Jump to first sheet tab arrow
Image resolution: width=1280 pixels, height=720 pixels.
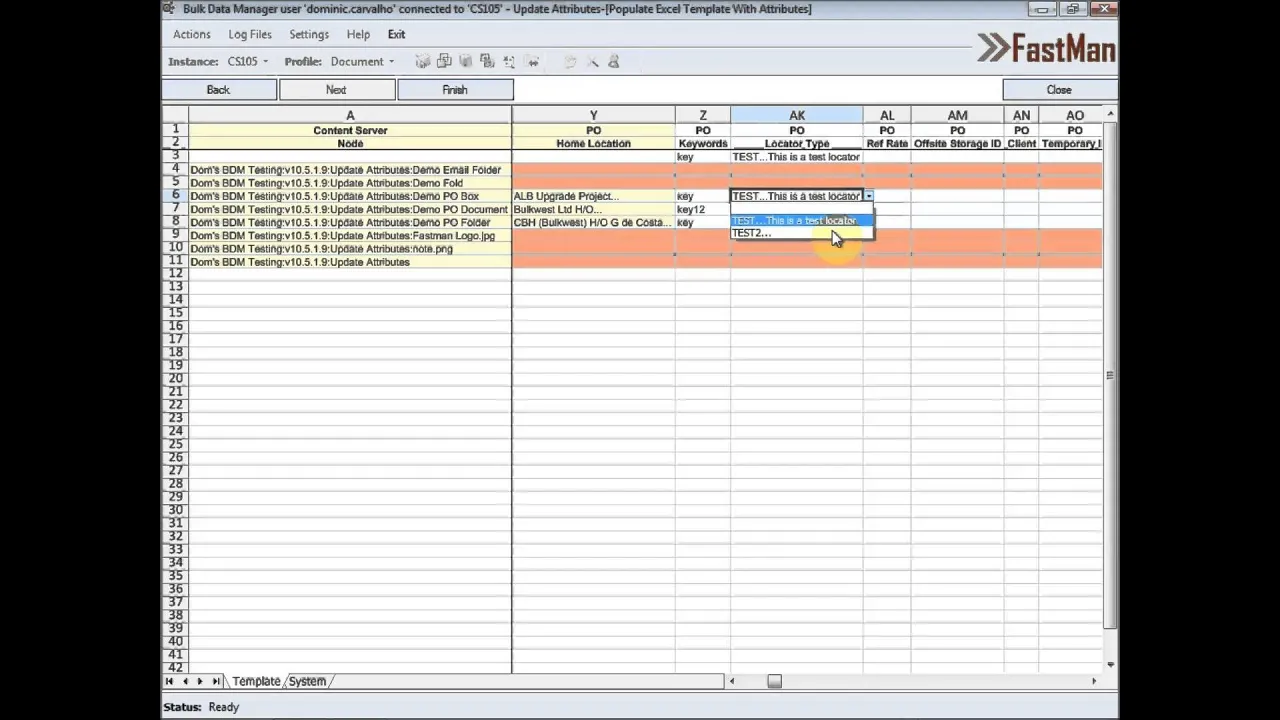pos(170,681)
